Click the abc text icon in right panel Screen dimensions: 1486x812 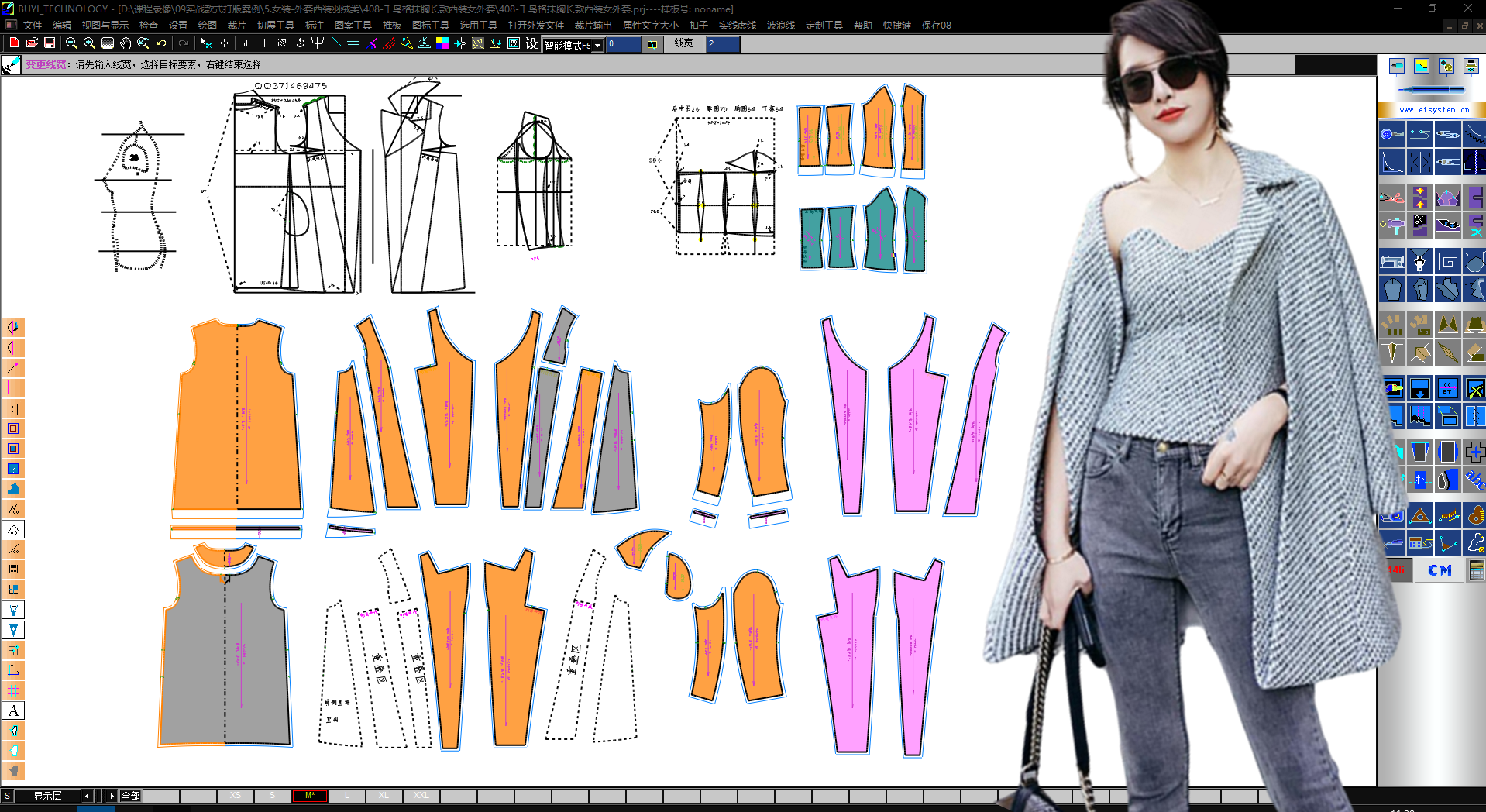pos(1474,480)
